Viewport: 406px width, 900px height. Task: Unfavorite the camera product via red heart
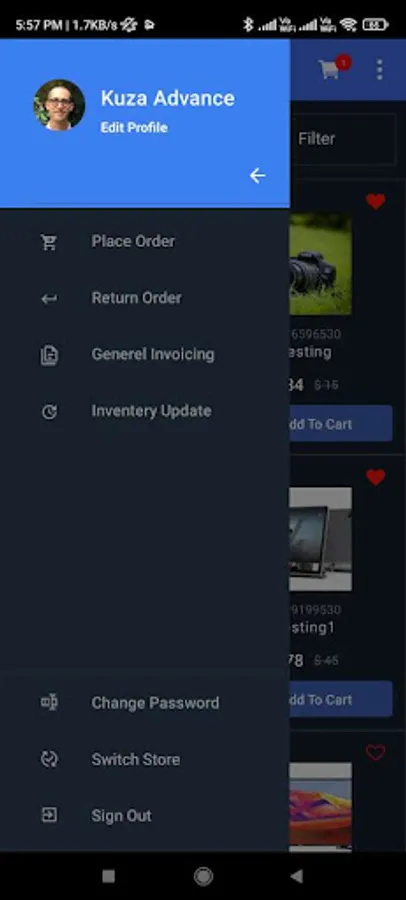376,201
